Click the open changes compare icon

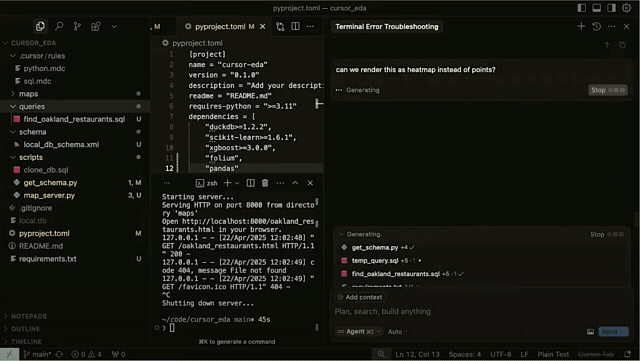click(280, 27)
